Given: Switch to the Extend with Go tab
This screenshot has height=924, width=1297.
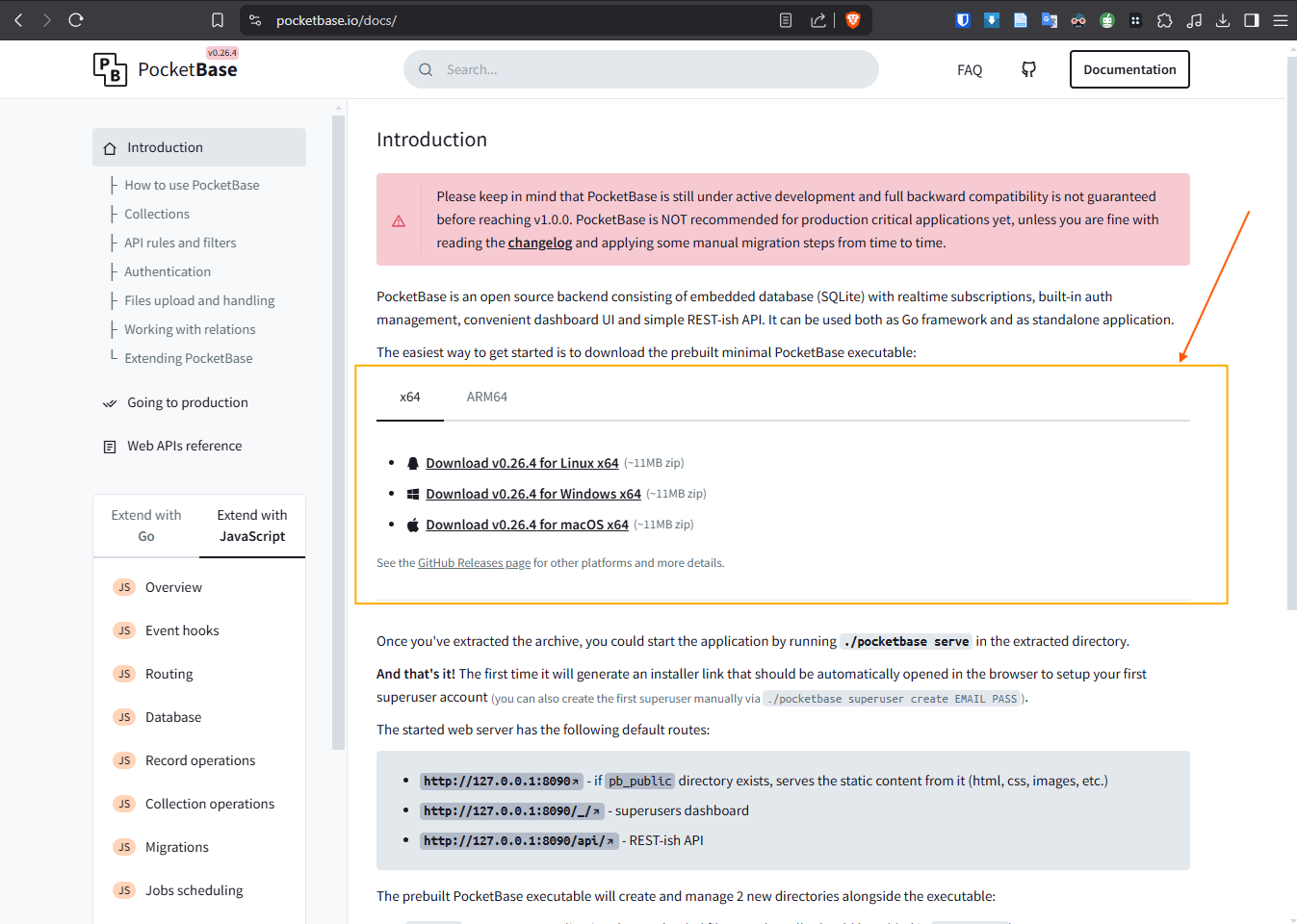Looking at the screenshot, I should [x=146, y=526].
